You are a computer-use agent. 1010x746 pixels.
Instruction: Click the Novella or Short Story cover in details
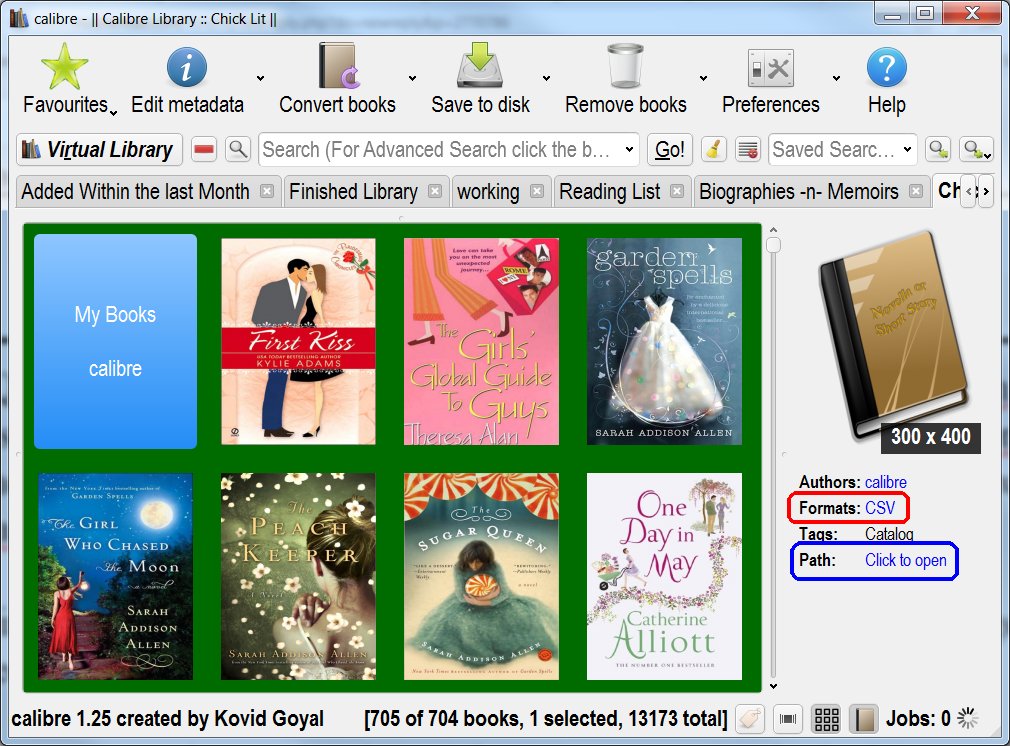[x=894, y=336]
